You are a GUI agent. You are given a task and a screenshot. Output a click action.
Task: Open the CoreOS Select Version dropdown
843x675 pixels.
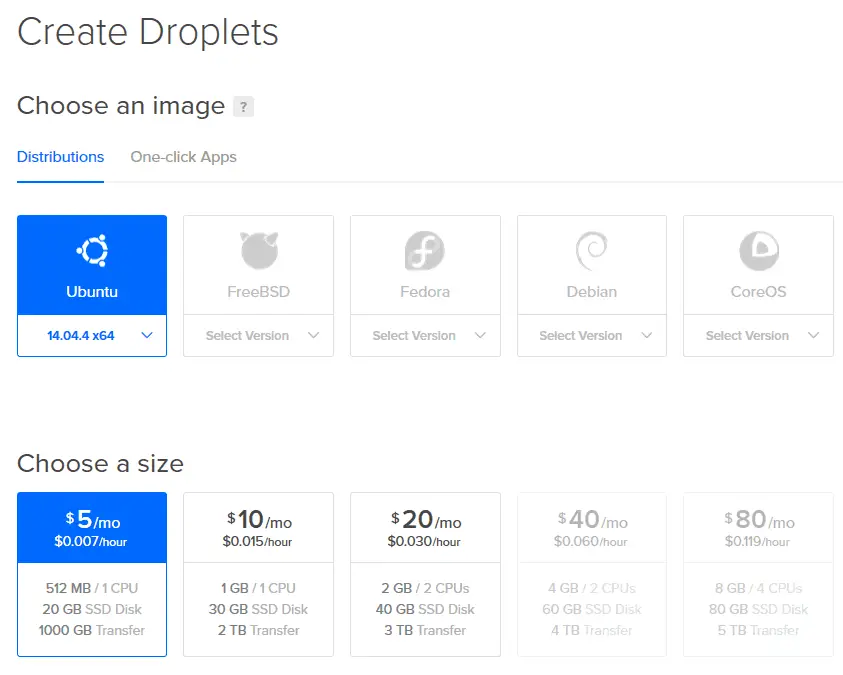point(759,335)
